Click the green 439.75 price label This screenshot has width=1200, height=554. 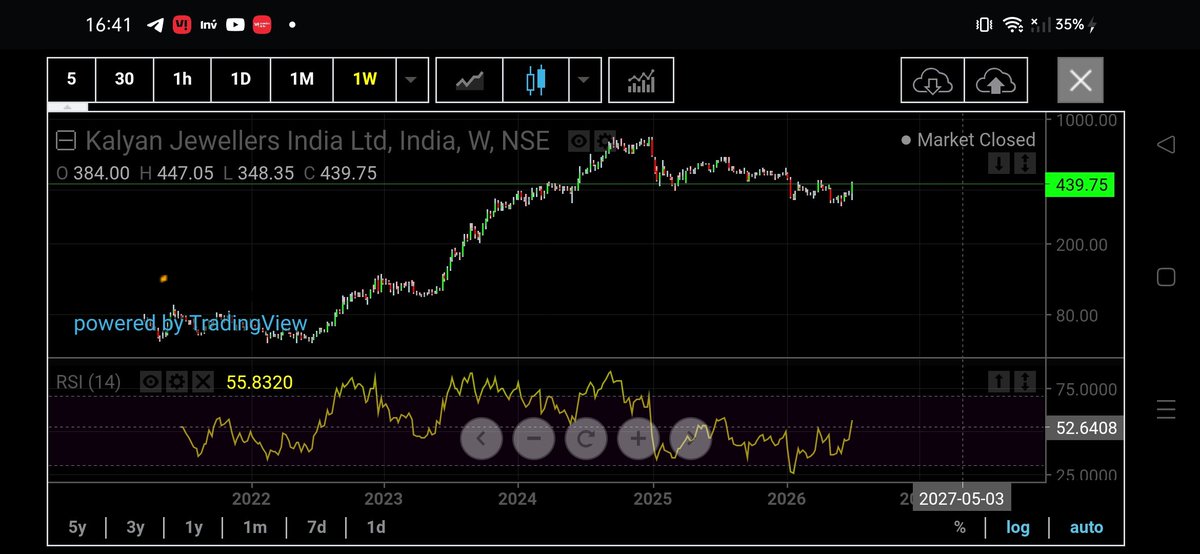(1078, 185)
